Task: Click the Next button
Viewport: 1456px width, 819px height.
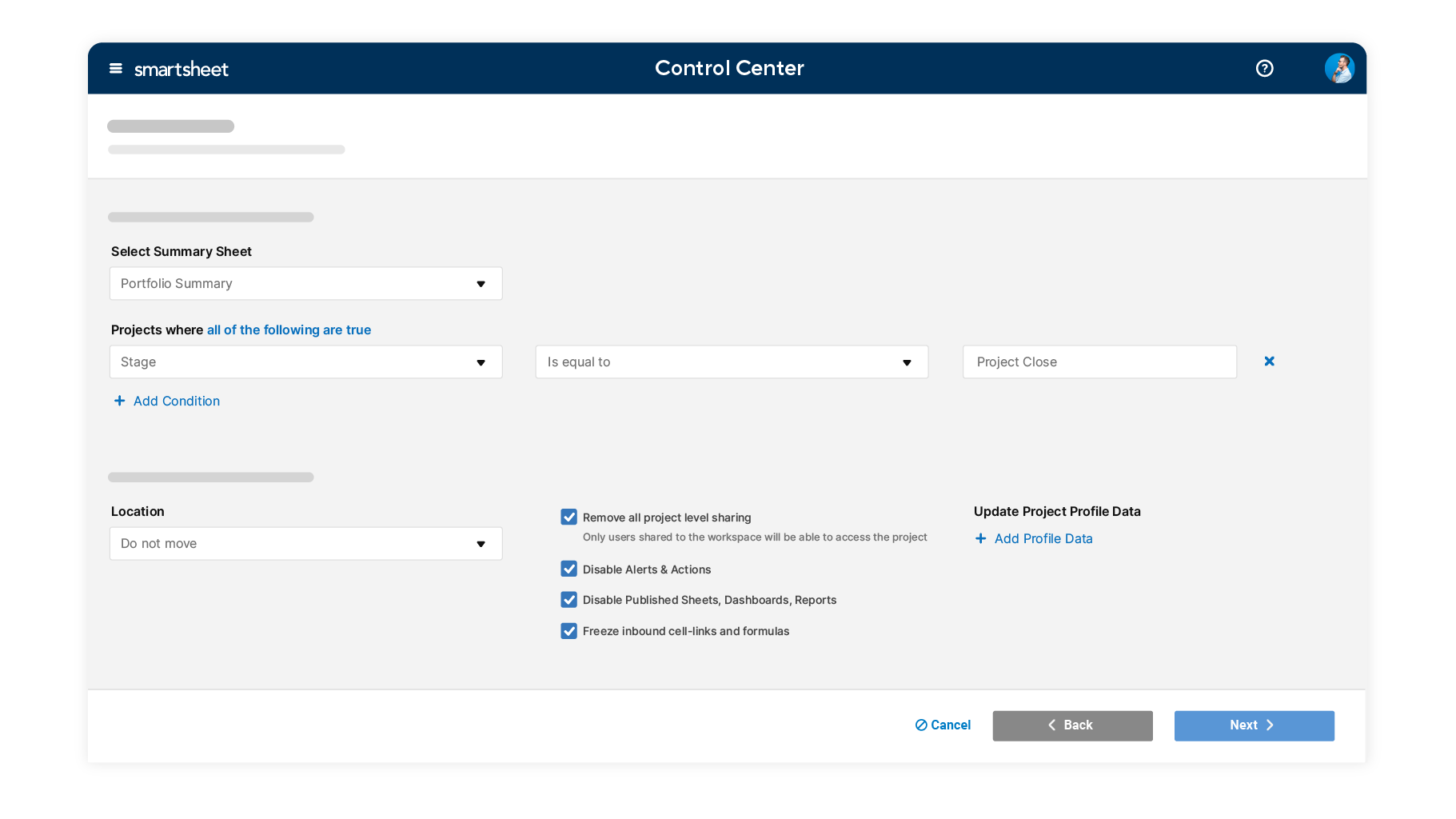Action: click(1253, 725)
